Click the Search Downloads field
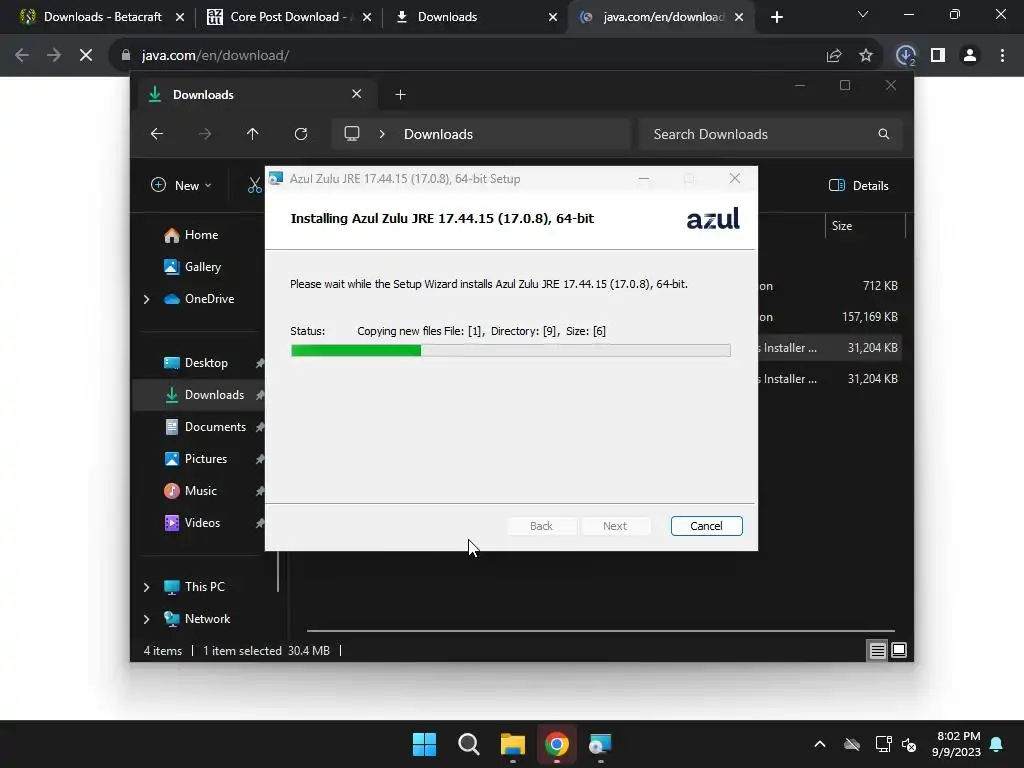The image size is (1024, 768). coord(770,134)
